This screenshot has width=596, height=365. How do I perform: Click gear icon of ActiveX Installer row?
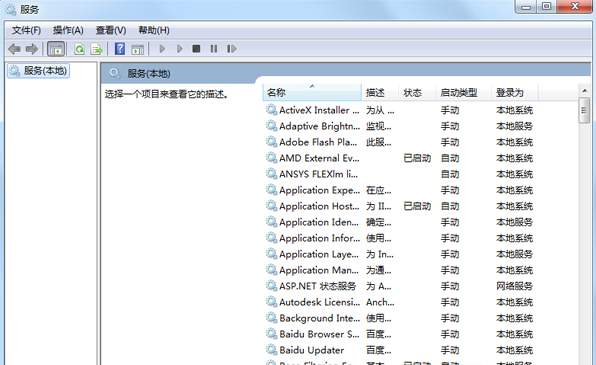(x=271, y=110)
